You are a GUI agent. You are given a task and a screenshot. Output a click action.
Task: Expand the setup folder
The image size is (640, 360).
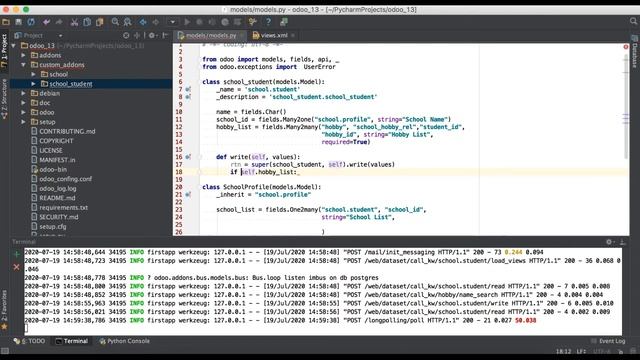click(x=24, y=122)
